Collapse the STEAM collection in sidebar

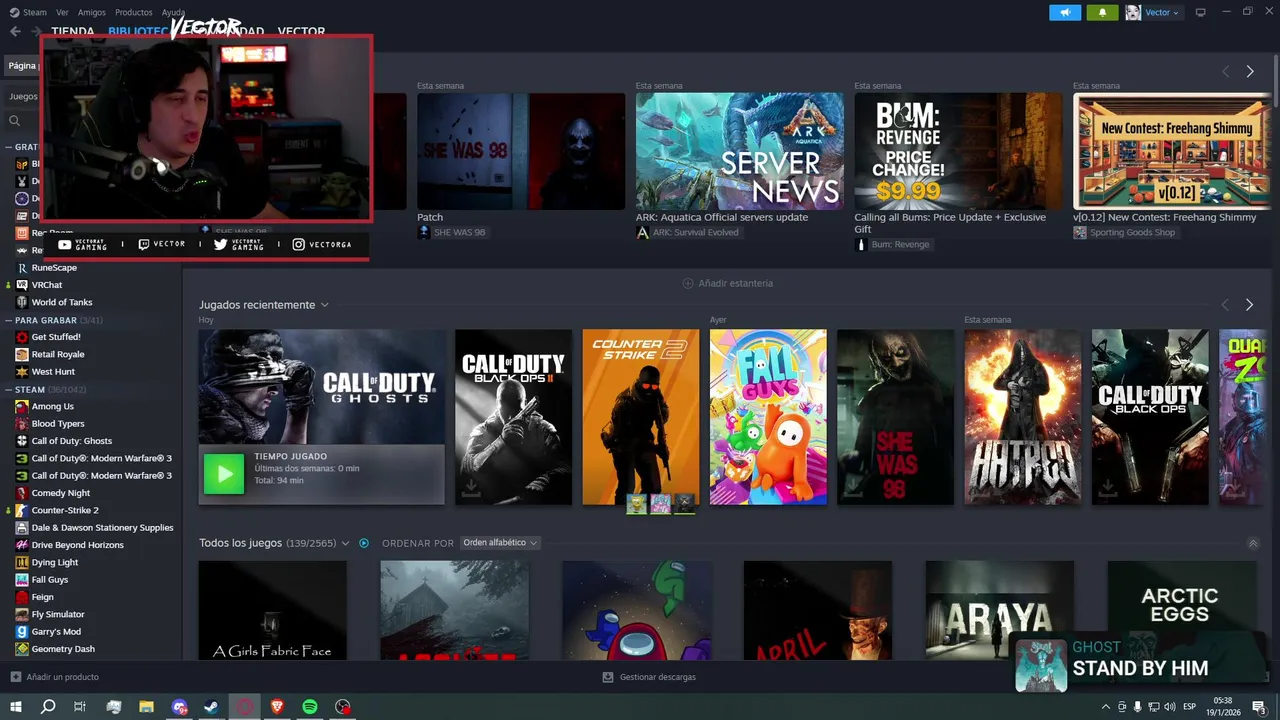click(x=9, y=389)
